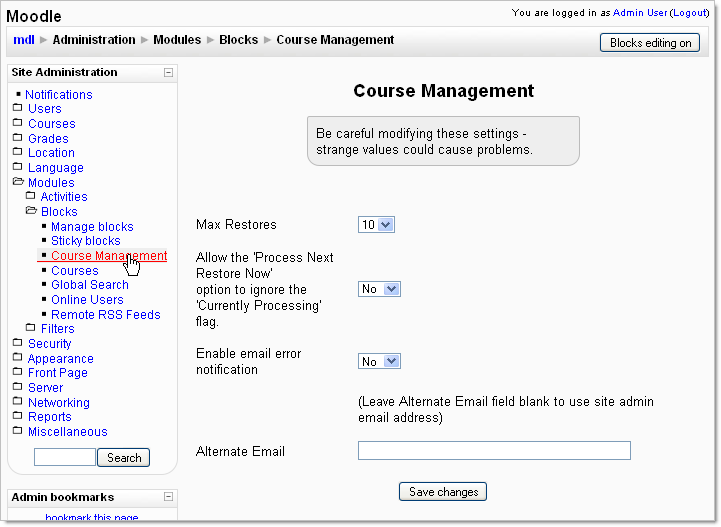This screenshot has width=721, height=527.
Task: Click the folder icon beside Courses
Action: (x=17, y=122)
